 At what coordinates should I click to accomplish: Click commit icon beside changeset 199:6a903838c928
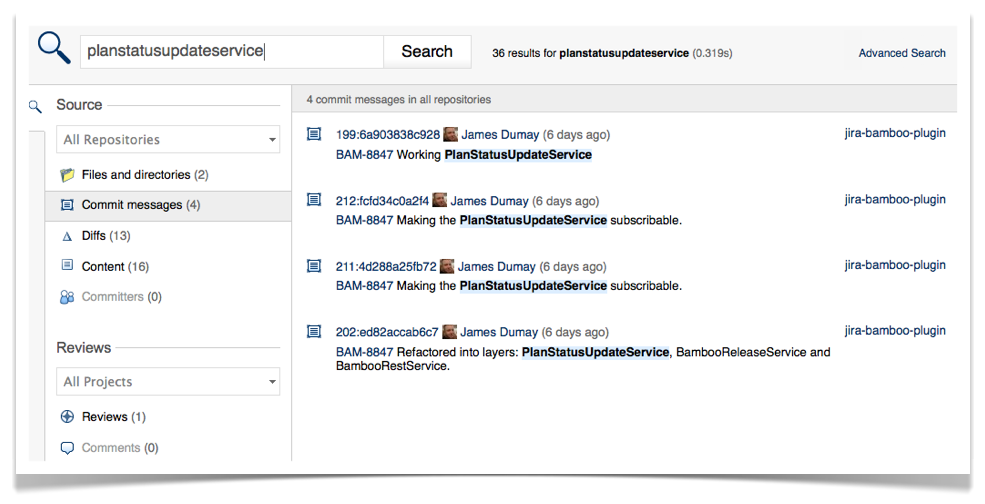click(314, 134)
